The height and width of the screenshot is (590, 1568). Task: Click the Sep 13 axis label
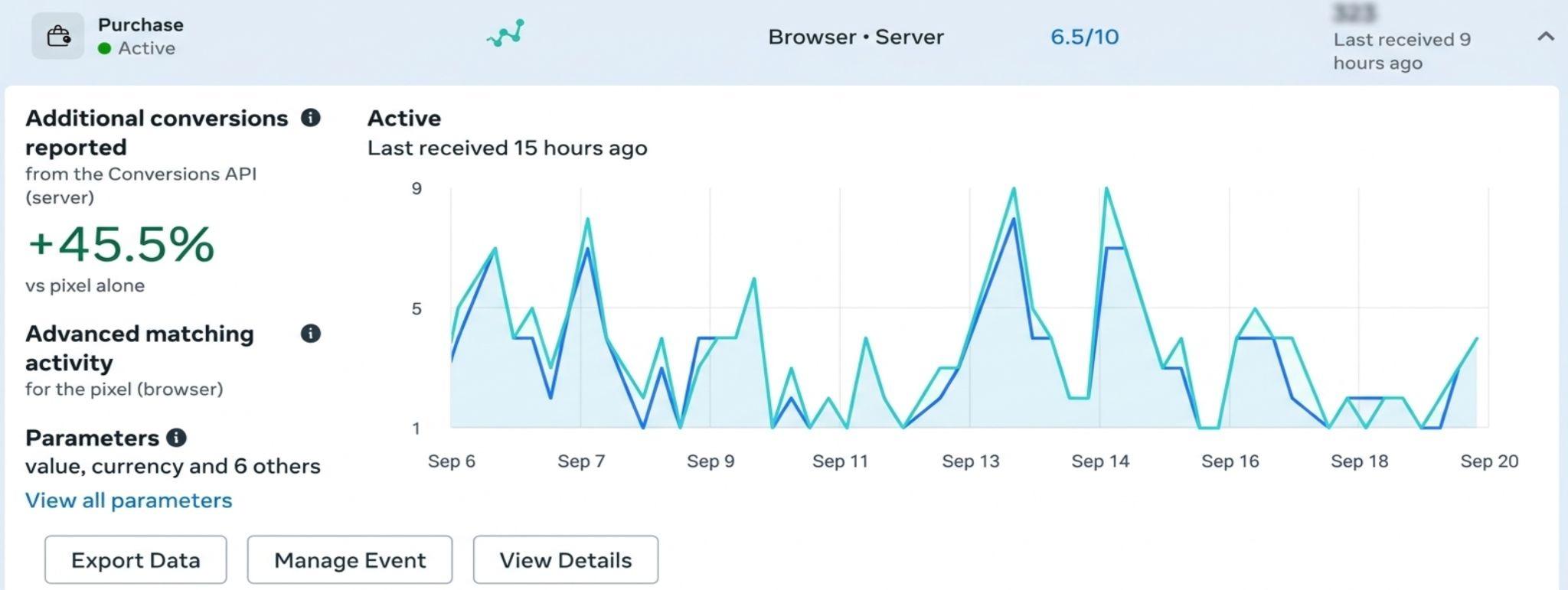[x=971, y=461]
